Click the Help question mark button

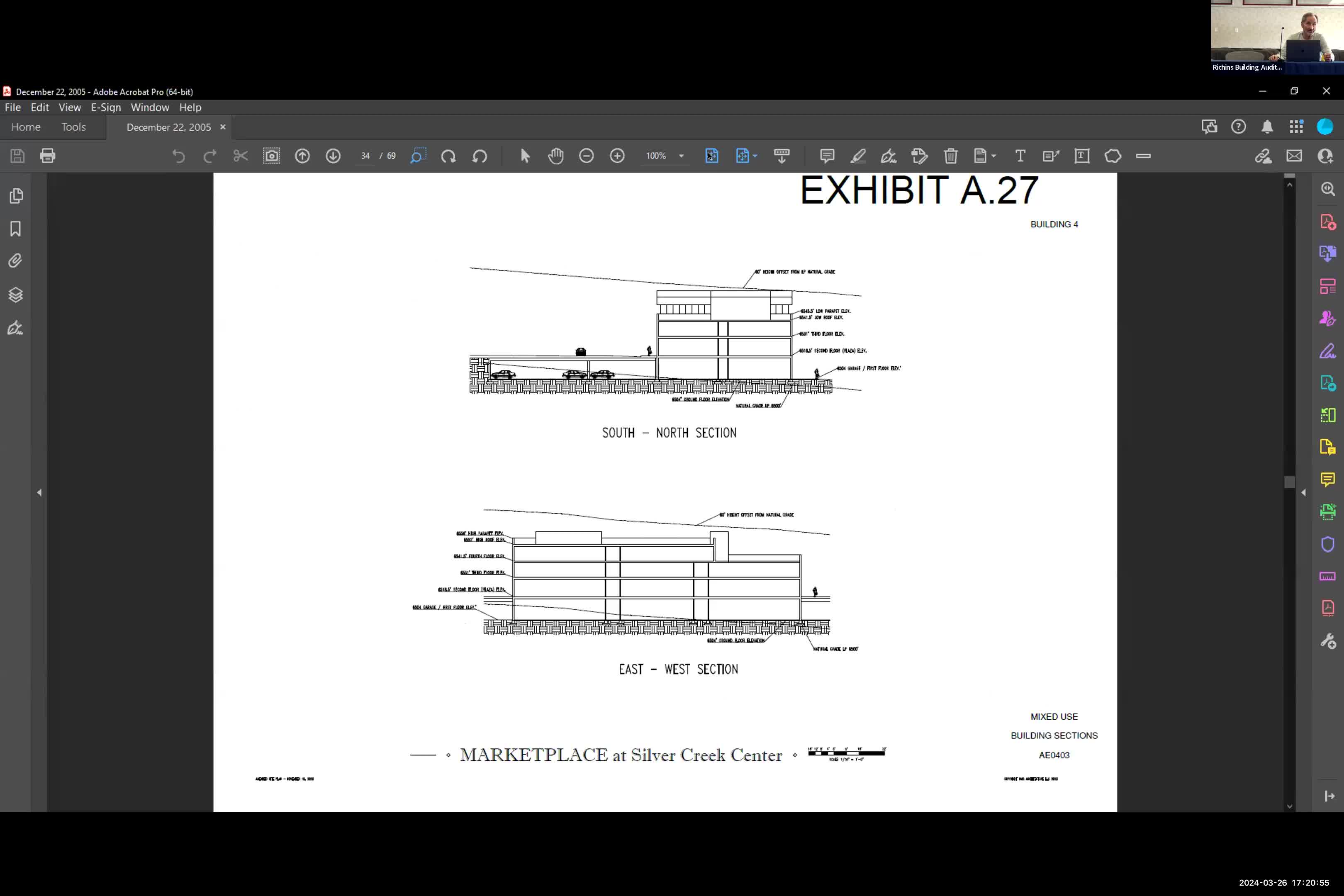click(x=1239, y=127)
